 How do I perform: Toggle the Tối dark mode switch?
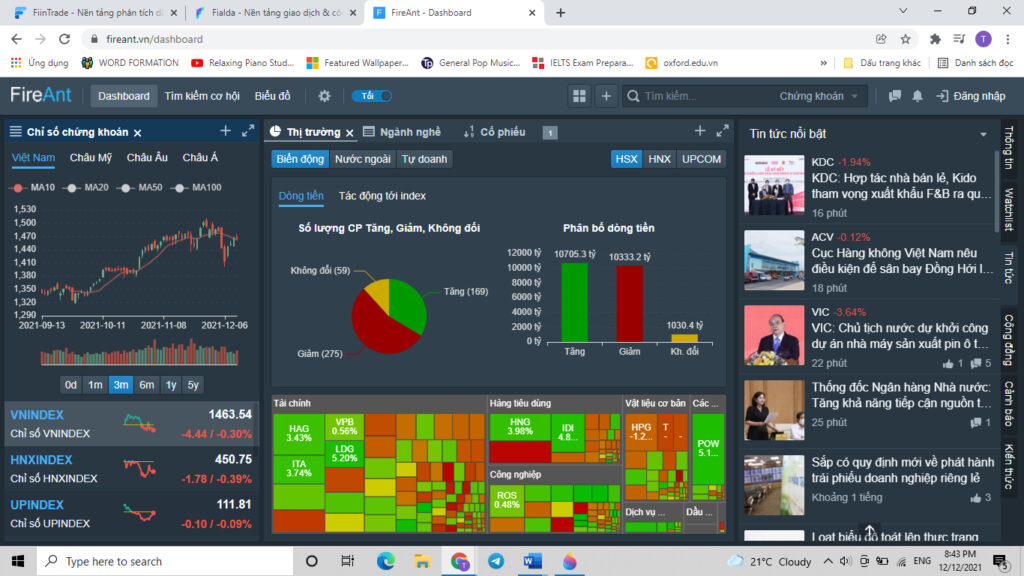tap(372, 96)
